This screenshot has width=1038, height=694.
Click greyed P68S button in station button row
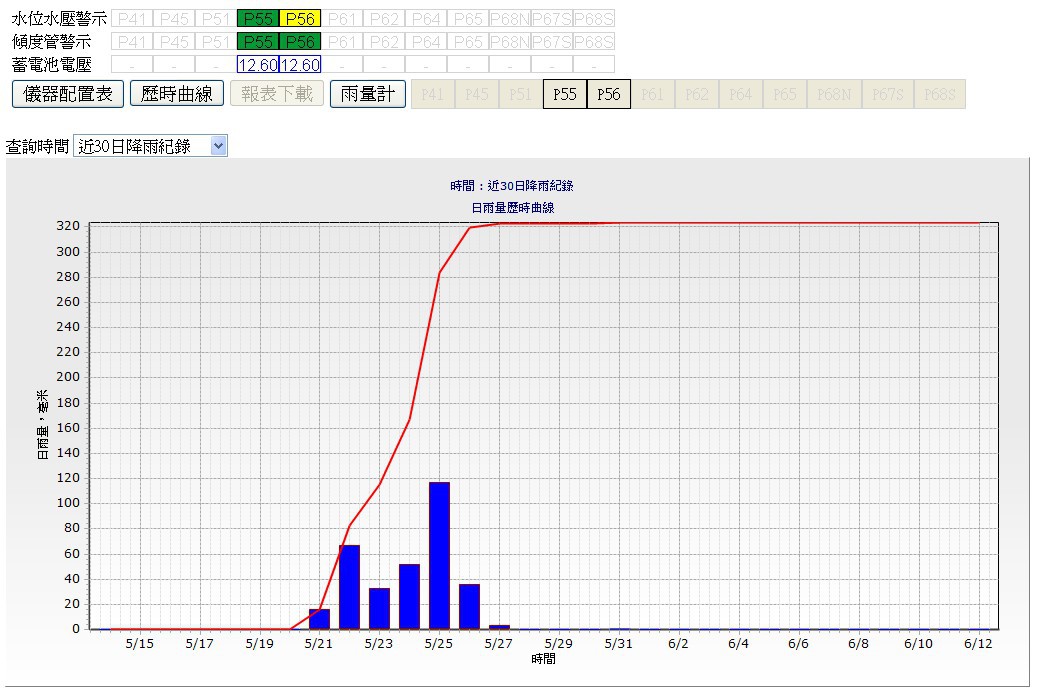click(x=940, y=94)
